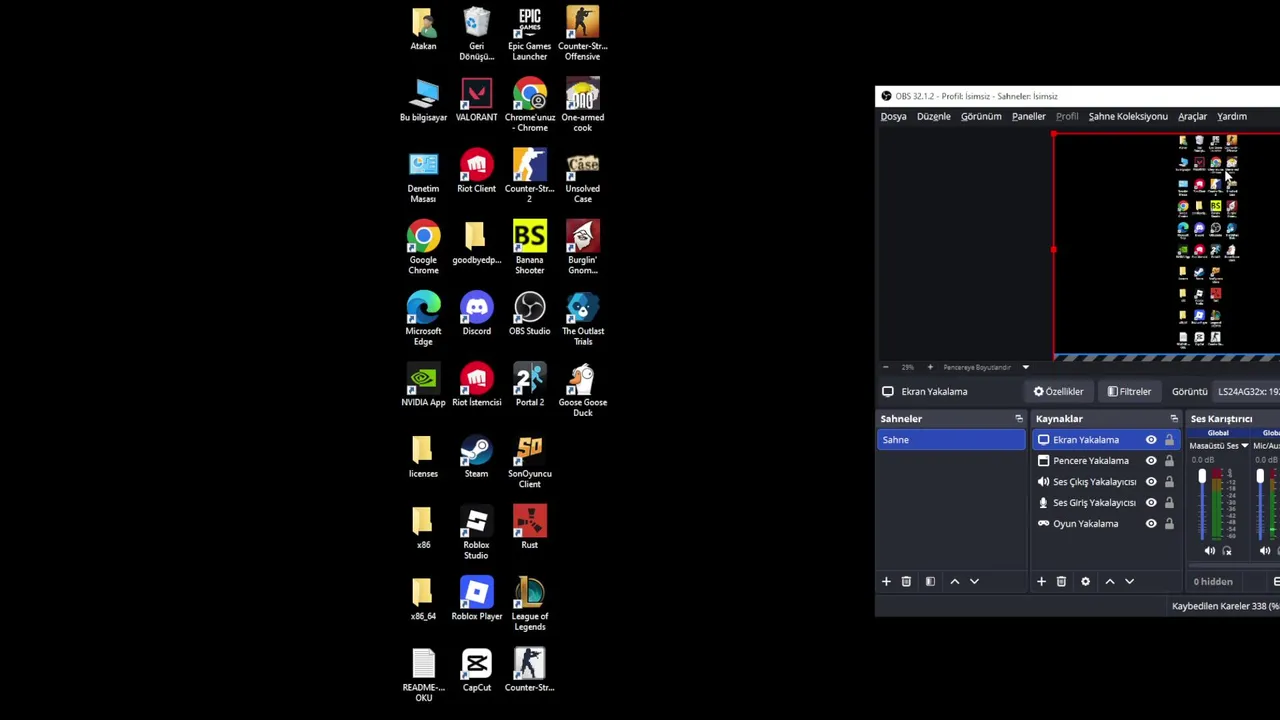This screenshot has height=720, width=1280.
Task: Zoom out the OBS preview with minus
Action: click(886, 367)
